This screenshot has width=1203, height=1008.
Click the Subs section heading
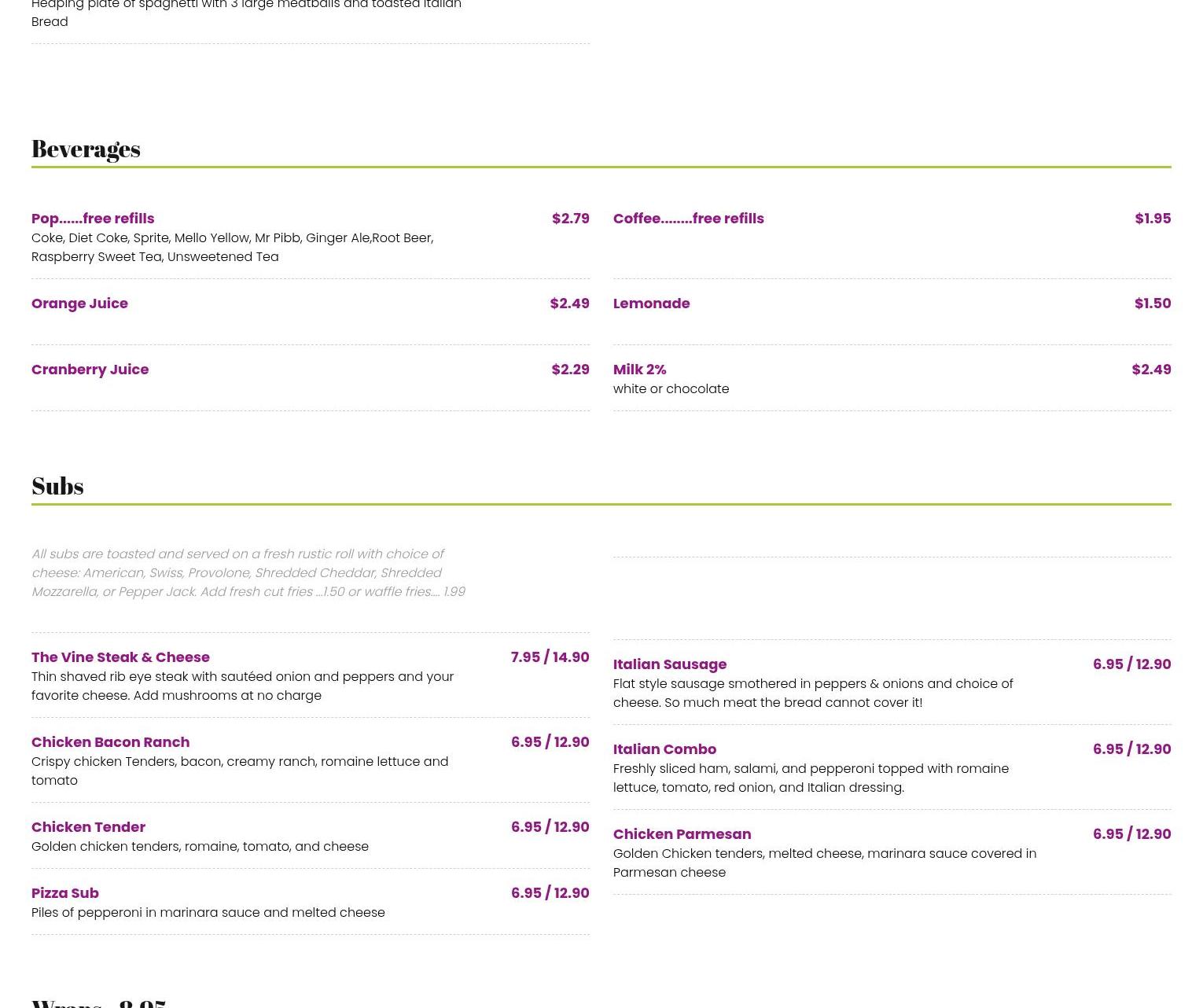pos(57,486)
